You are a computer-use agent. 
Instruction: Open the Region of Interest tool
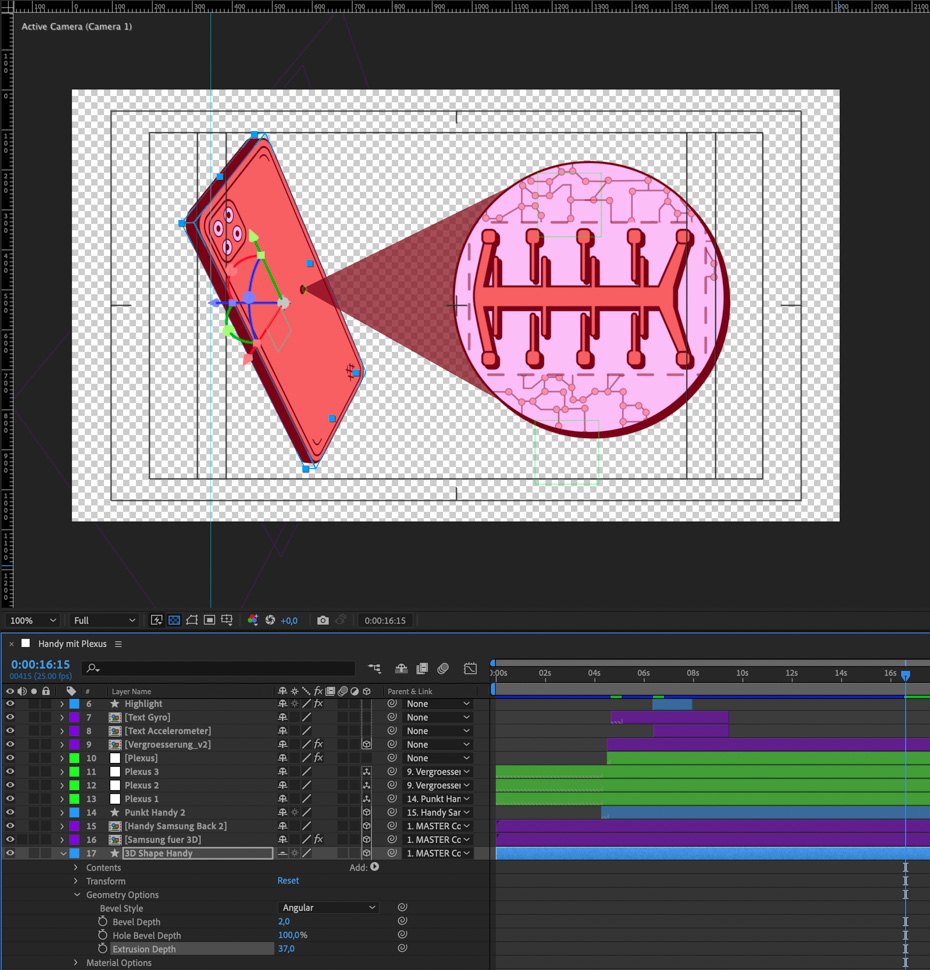pyautogui.click(x=209, y=621)
